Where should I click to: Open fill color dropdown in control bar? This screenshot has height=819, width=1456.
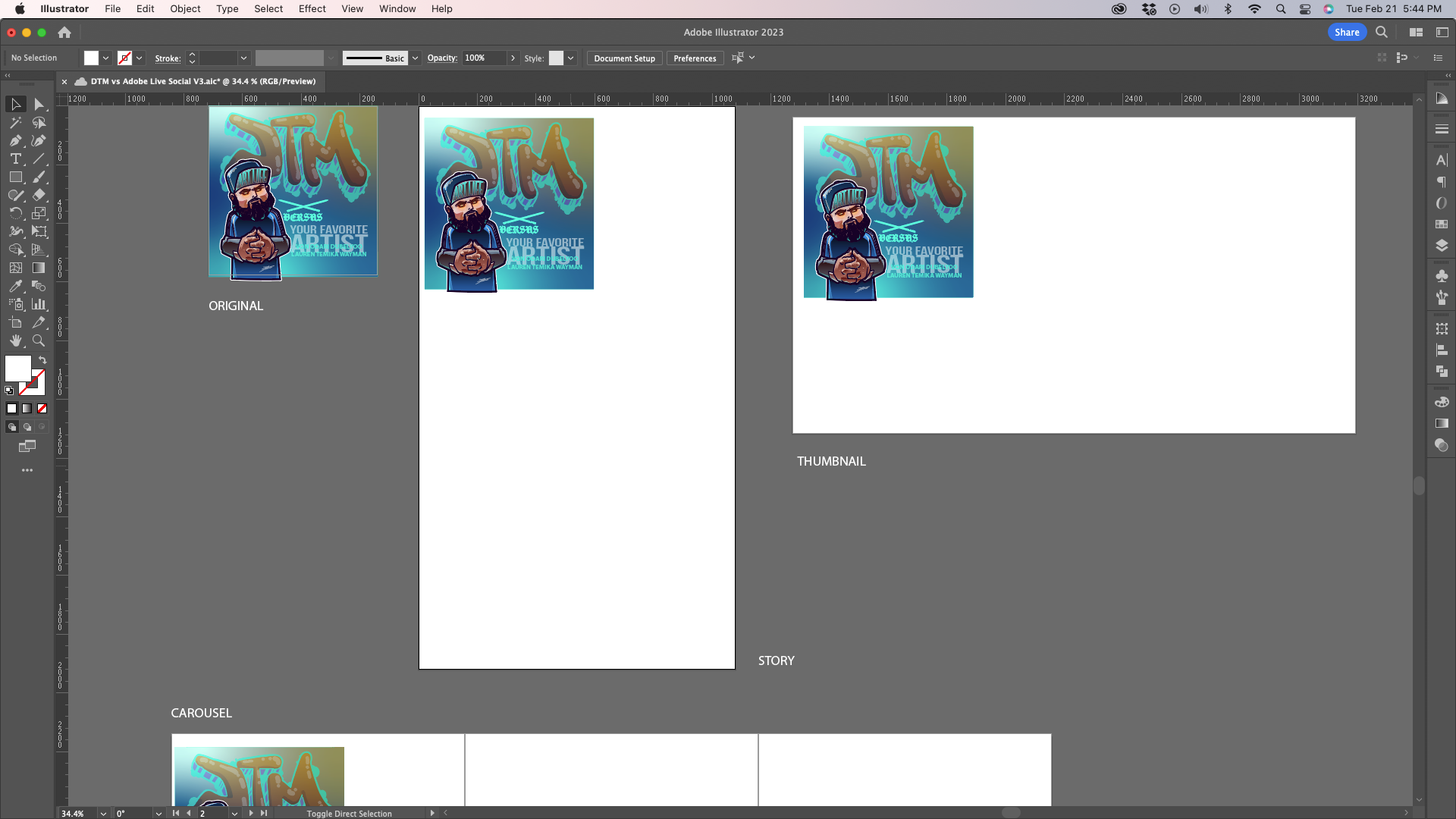[105, 58]
